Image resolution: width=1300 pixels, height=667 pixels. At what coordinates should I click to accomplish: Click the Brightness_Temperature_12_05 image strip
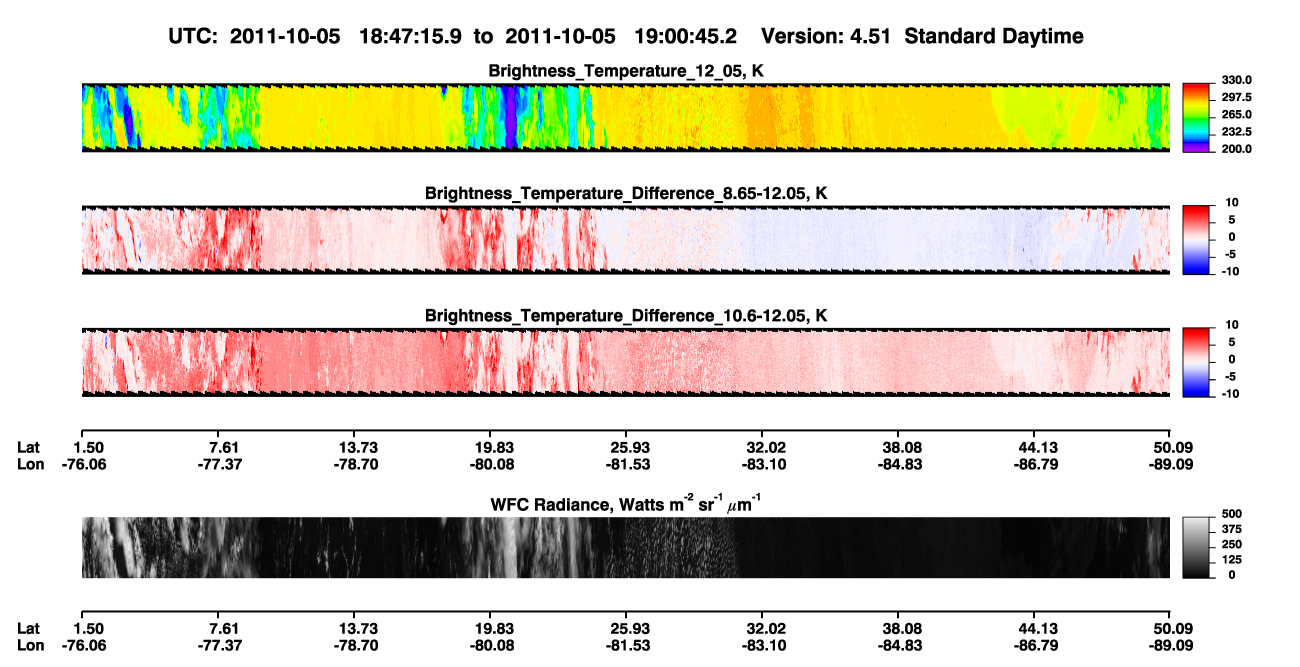point(625,117)
